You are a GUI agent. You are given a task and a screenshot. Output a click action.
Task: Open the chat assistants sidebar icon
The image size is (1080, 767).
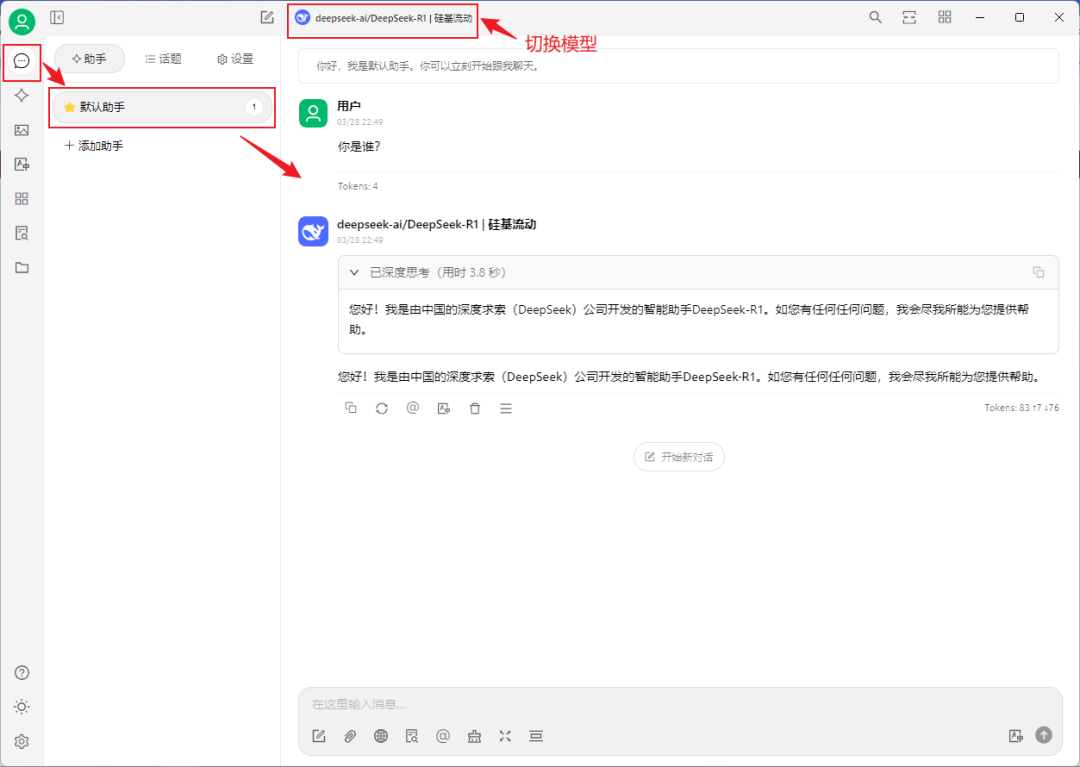22,61
